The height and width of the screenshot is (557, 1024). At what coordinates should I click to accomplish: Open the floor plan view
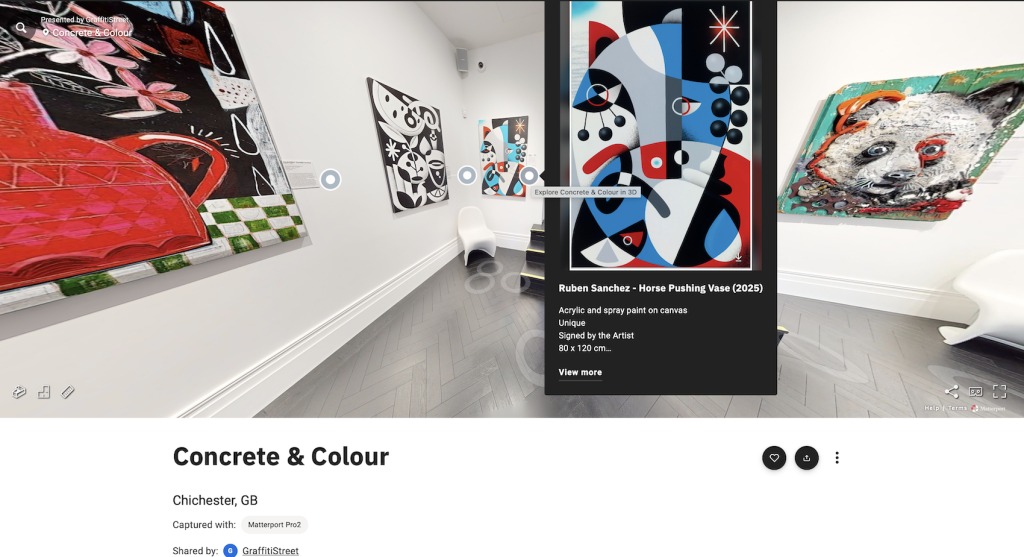[x=44, y=392]
